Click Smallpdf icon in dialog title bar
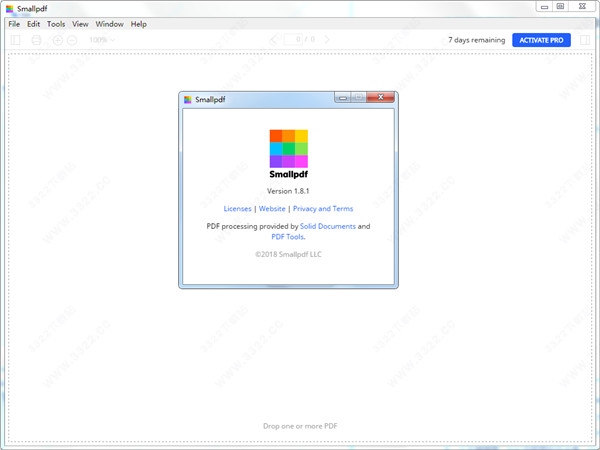600x450 pixels. coord(188,100)
